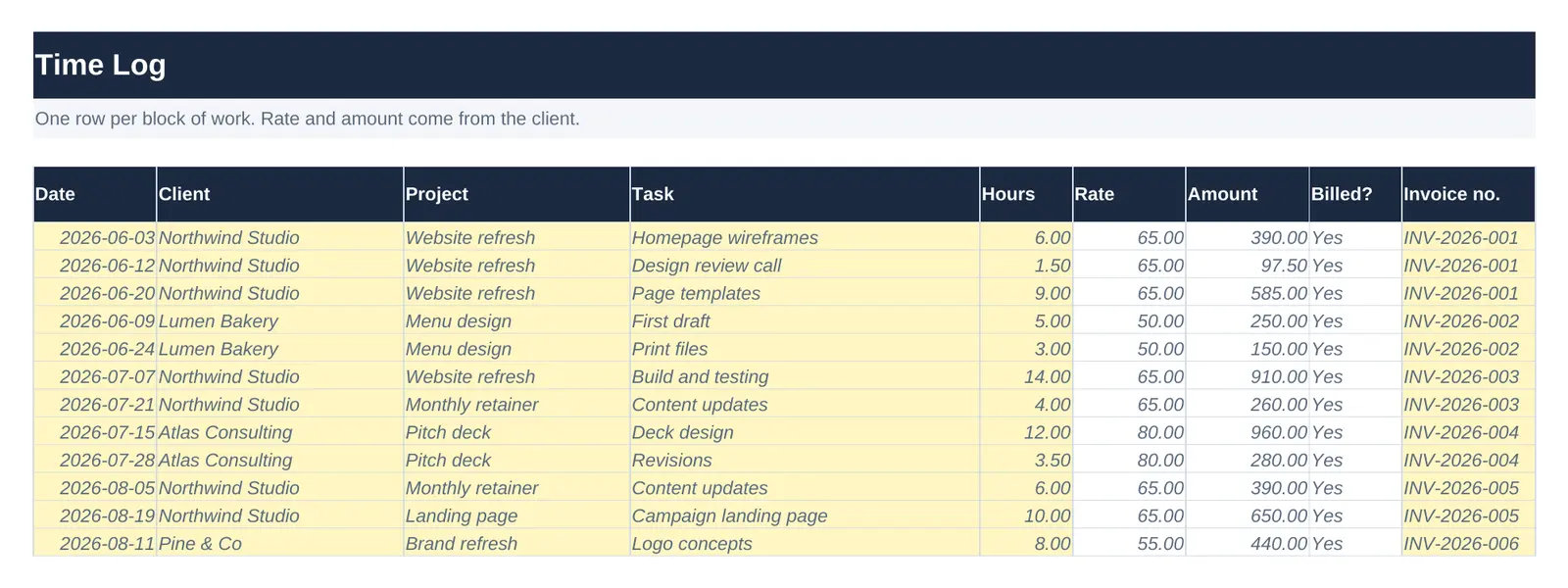Click the Project column header
Image resolution: width=1568 pixels, height=588 pixels.
pos(516,194)
